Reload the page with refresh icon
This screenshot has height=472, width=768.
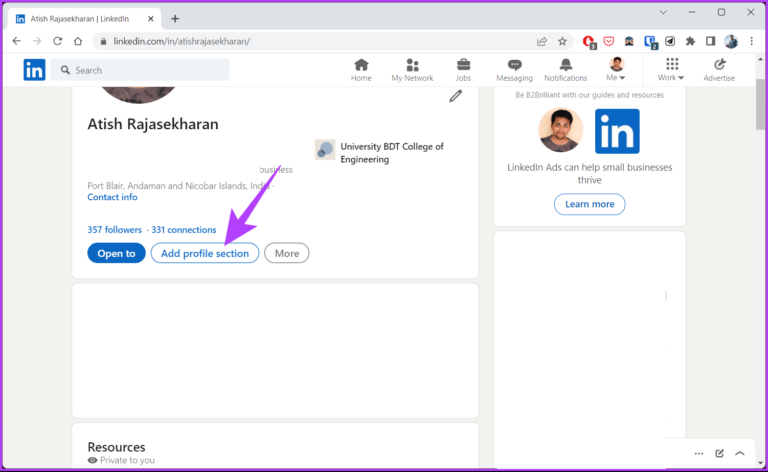(57, 41)
